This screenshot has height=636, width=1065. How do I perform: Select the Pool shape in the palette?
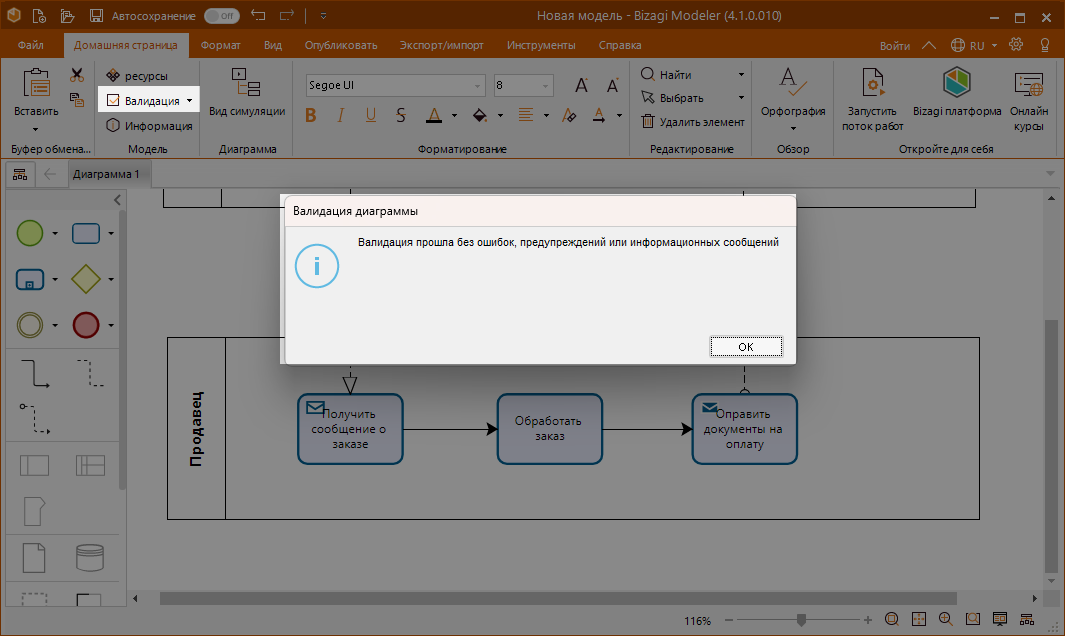33,465
